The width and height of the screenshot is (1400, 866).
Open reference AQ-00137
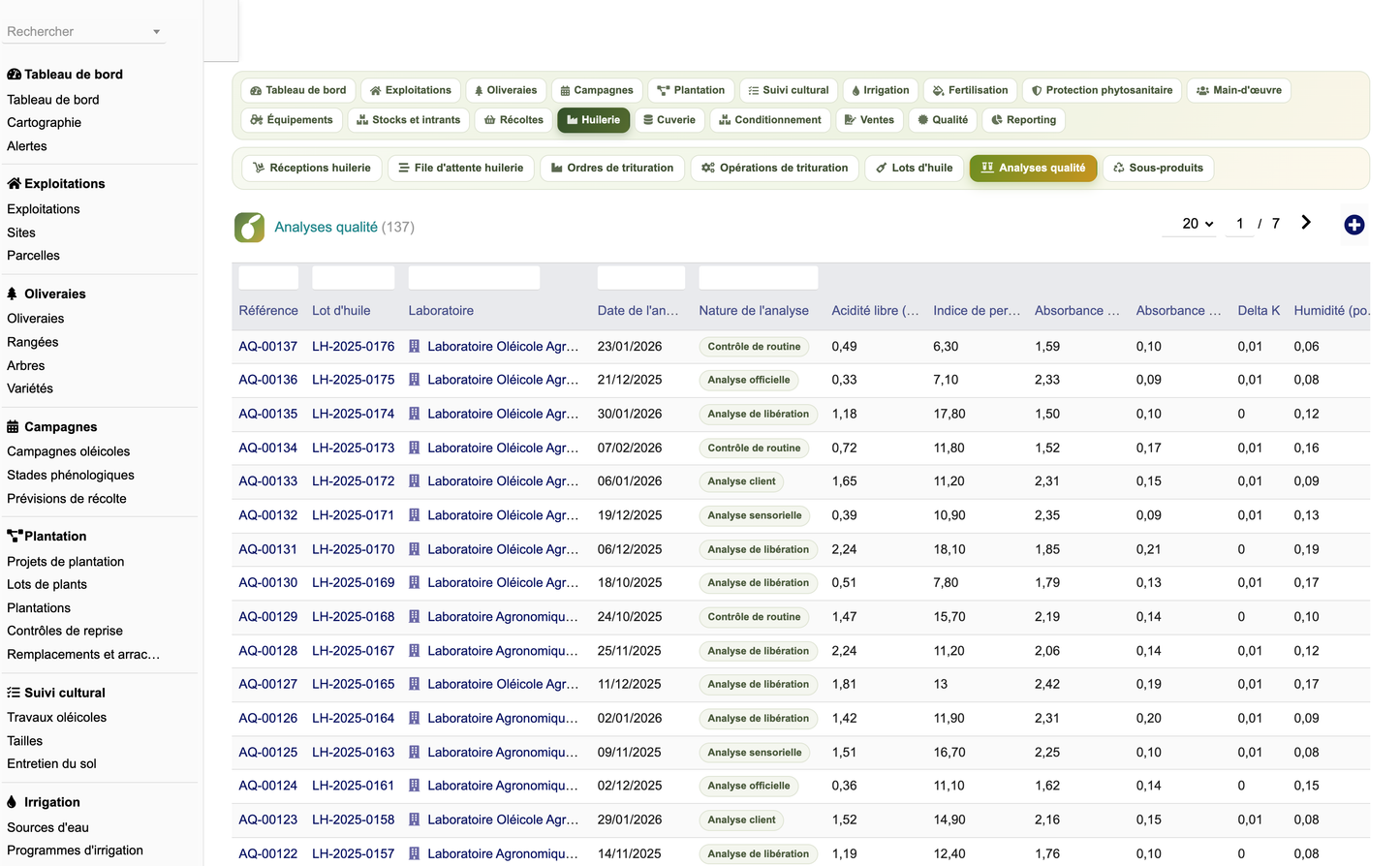tap(268, 346)
